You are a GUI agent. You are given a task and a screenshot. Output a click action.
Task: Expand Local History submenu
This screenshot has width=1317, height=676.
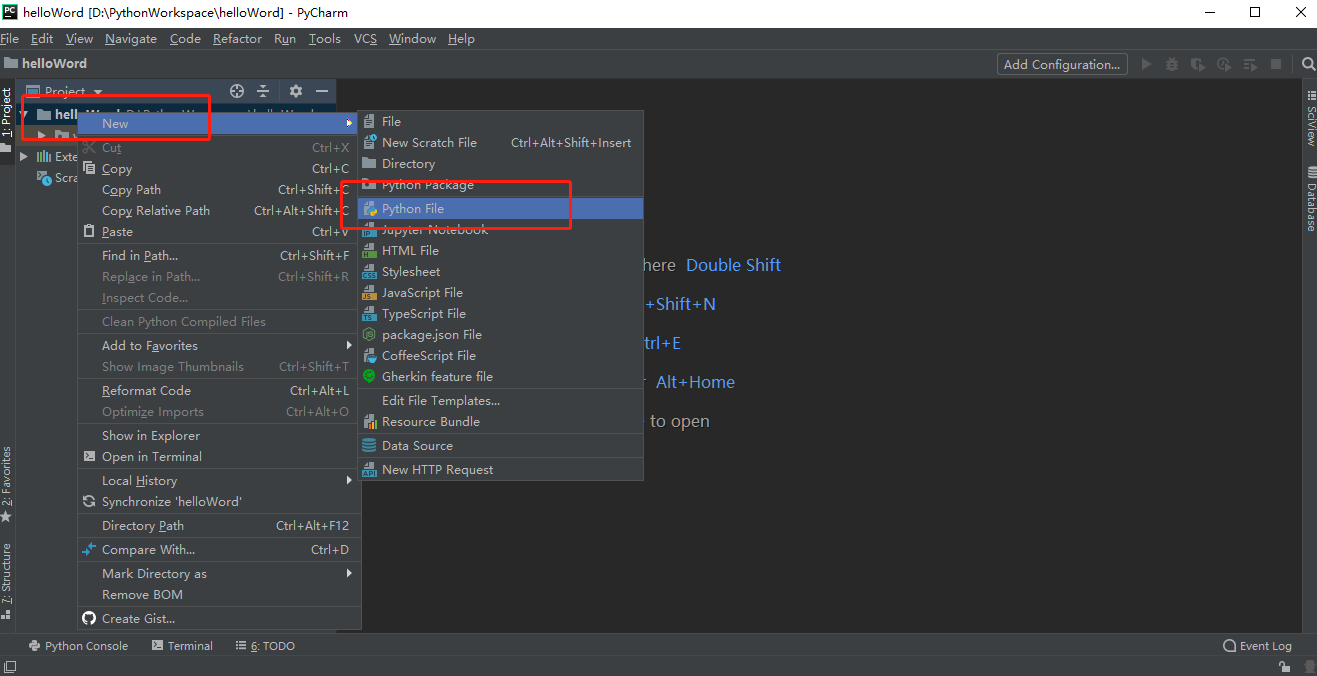click(x=219, y=480)
